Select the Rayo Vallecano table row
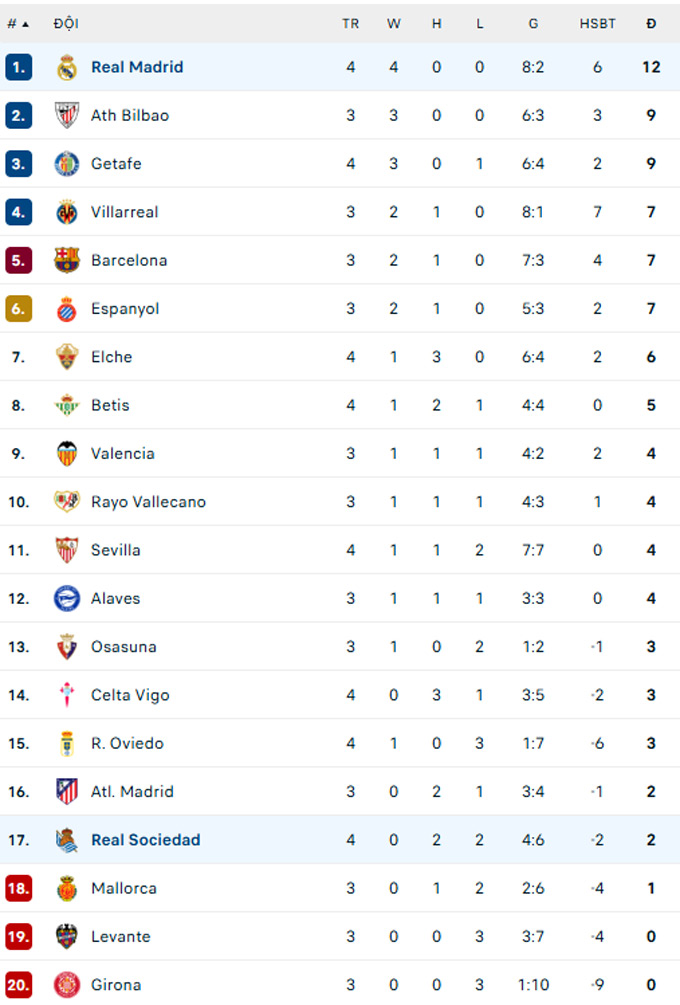 [340, 502]
